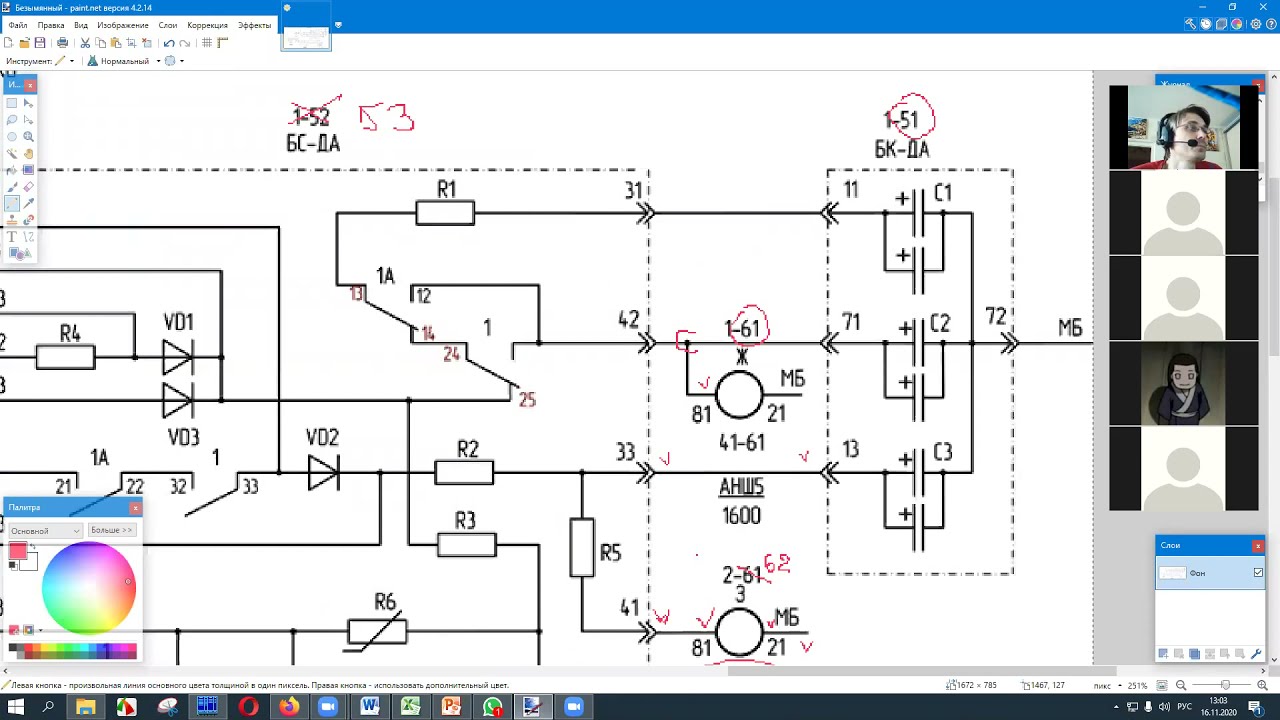Click the Windows Start button
The image size is (1280, 720).
coord(16,707)
